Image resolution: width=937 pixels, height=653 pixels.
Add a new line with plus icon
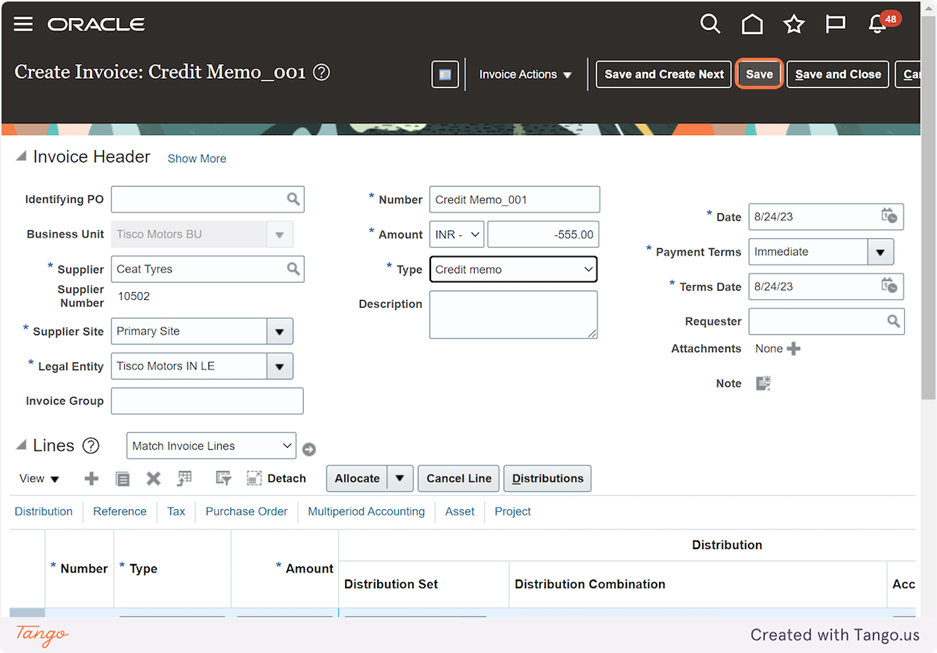pyautogui.click(x=91, y=478)
